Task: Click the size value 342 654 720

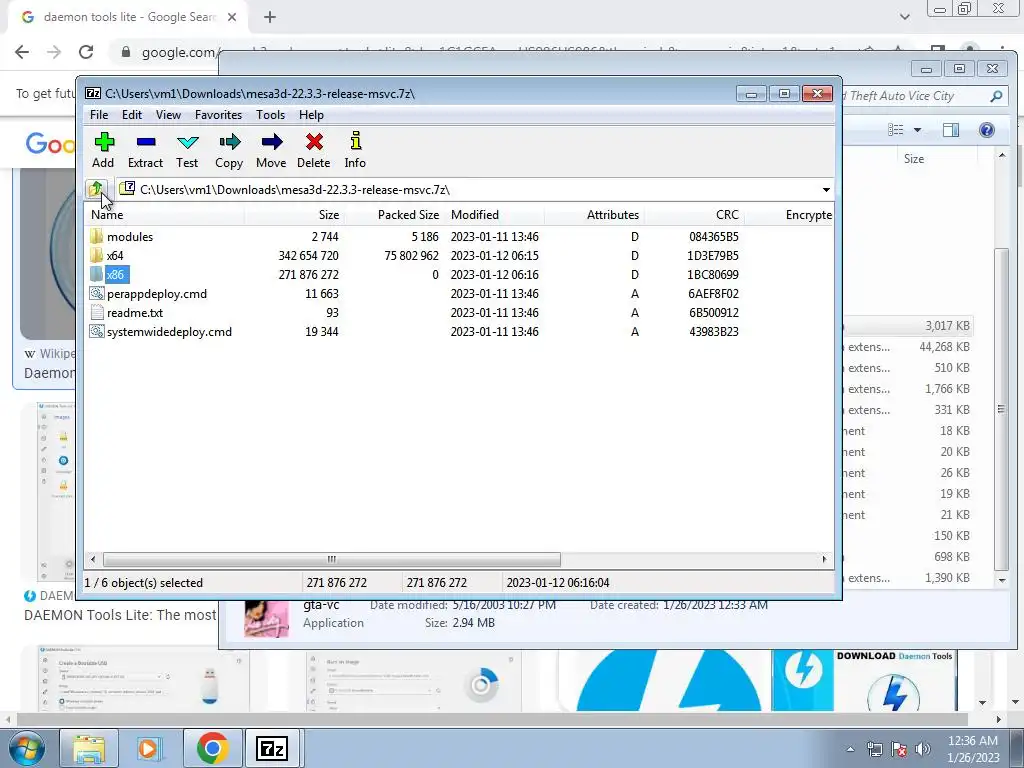Action: click(308, 255)
